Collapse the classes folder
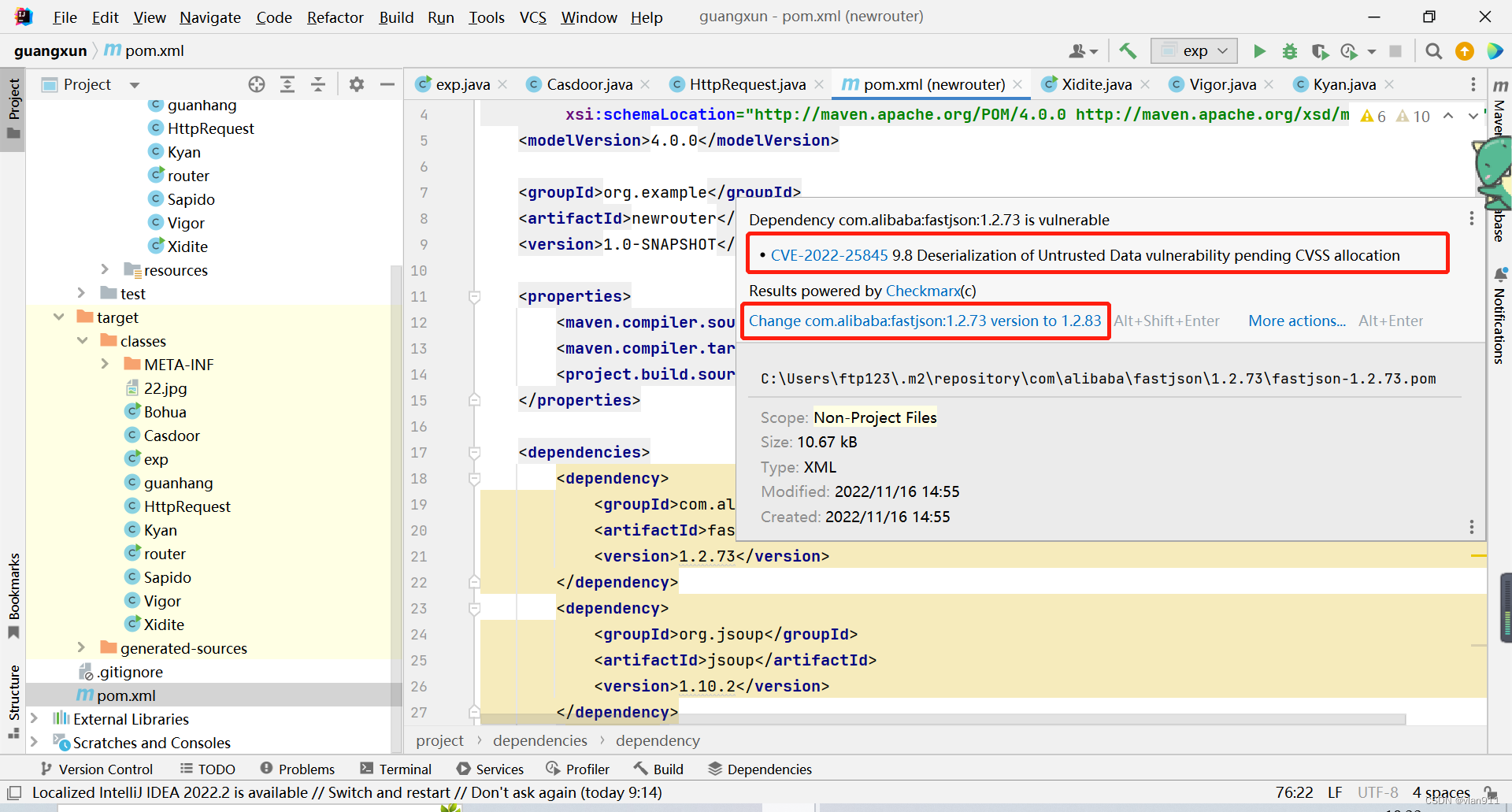The width and height of the screenshot is (1512, 812). [83, 340]
